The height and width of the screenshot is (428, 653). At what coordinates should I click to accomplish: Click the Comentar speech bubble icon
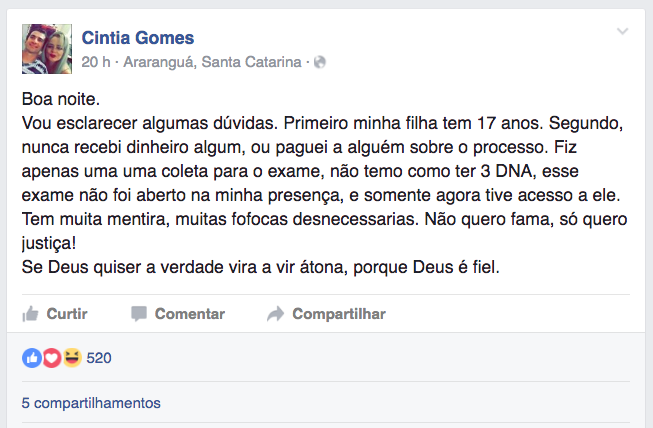pyautogui.click(x=139, y=314)
